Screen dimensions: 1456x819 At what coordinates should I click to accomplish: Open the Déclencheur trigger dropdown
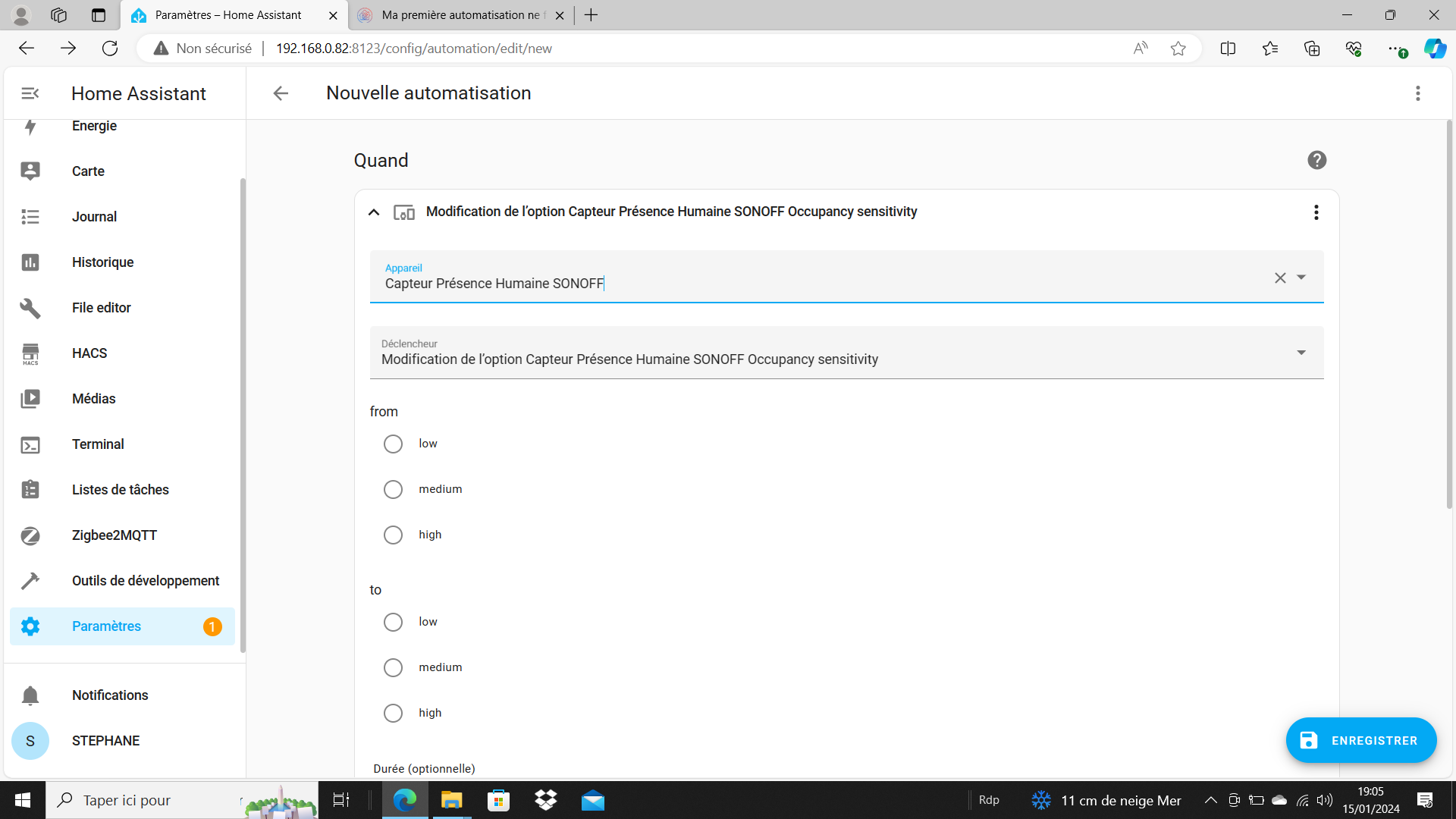1301,353
